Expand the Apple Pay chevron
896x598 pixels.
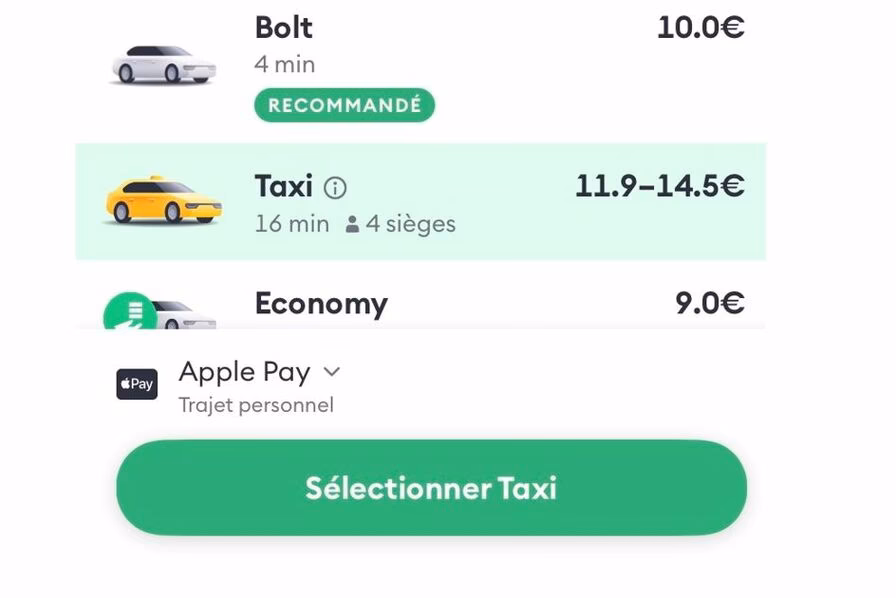[332, 372]
